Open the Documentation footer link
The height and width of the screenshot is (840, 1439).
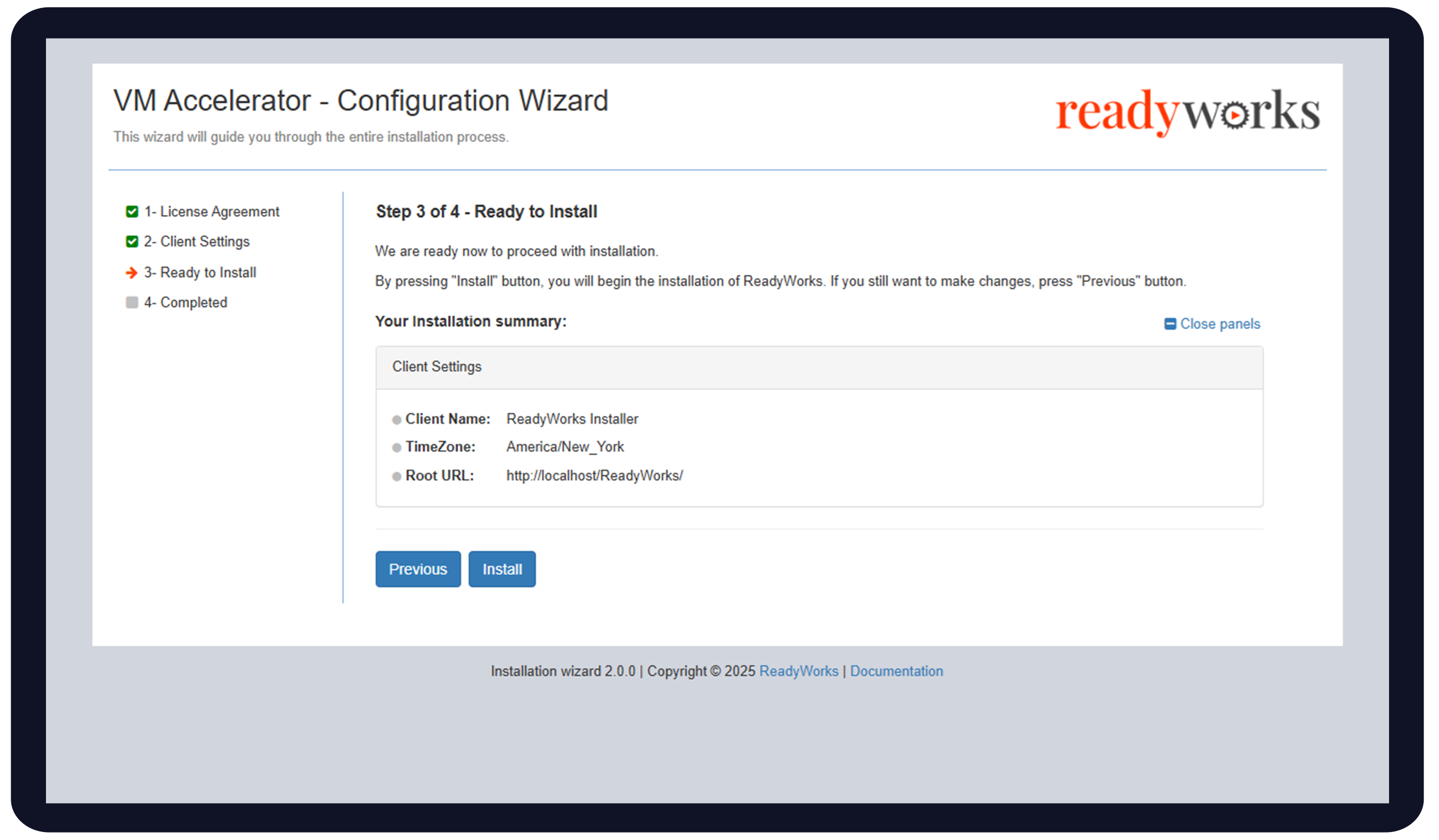click(896, 671)
